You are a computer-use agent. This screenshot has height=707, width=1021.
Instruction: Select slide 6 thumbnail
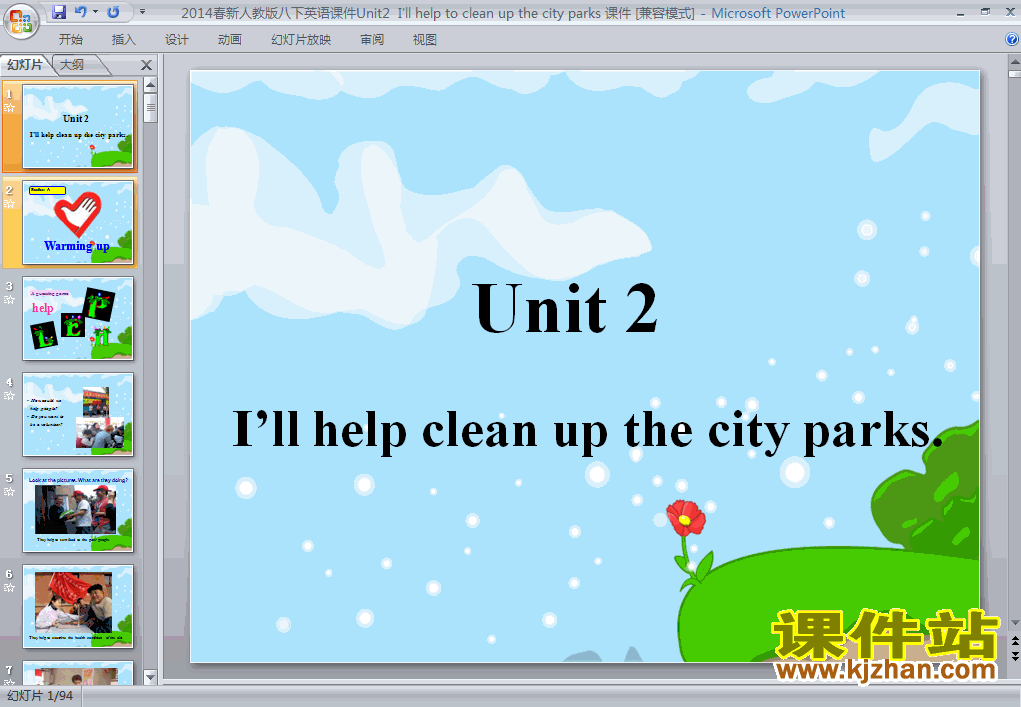[x=78, y=606]
